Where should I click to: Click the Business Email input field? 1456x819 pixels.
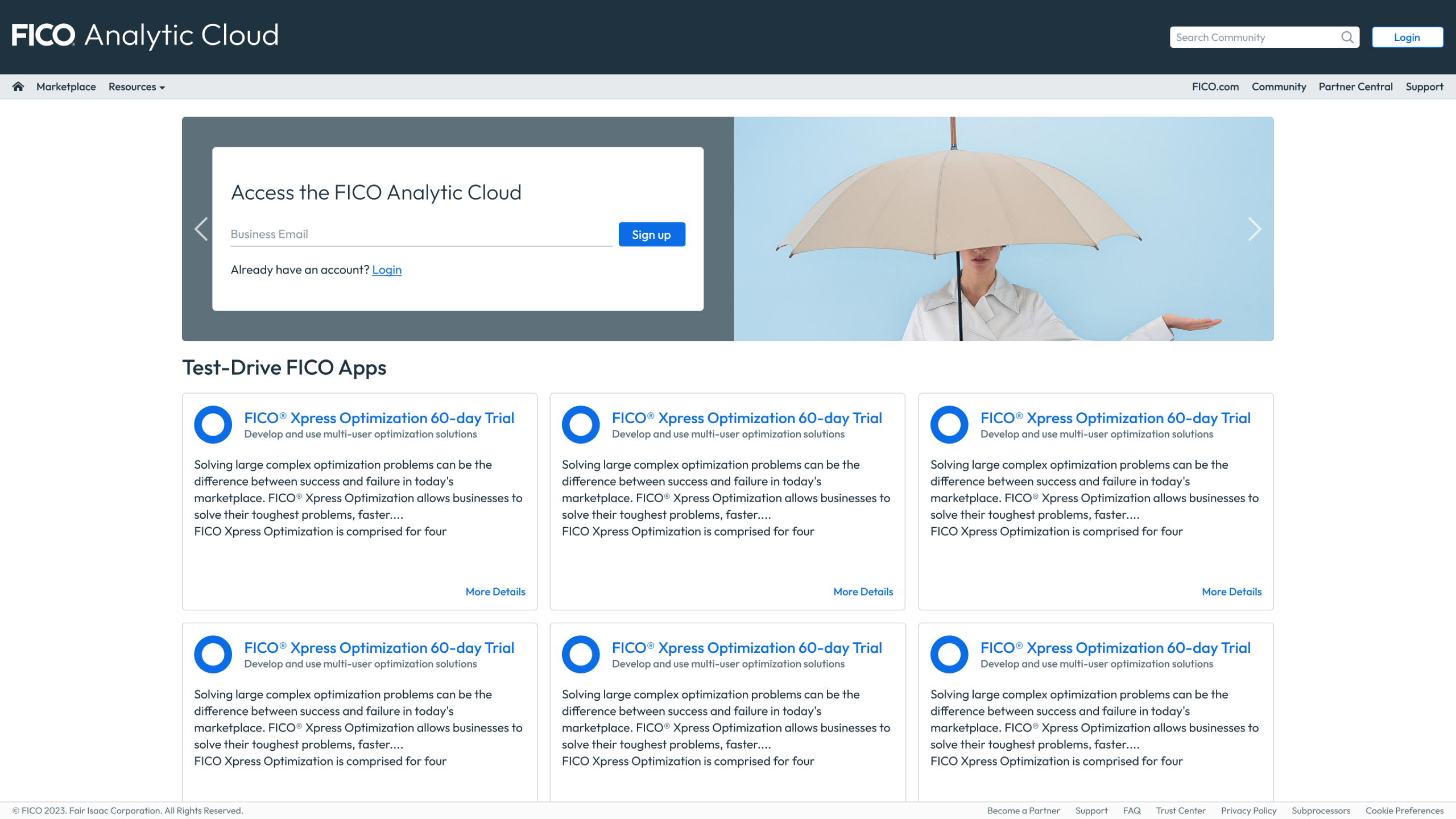pyautogui.click(x=421, y=234)
